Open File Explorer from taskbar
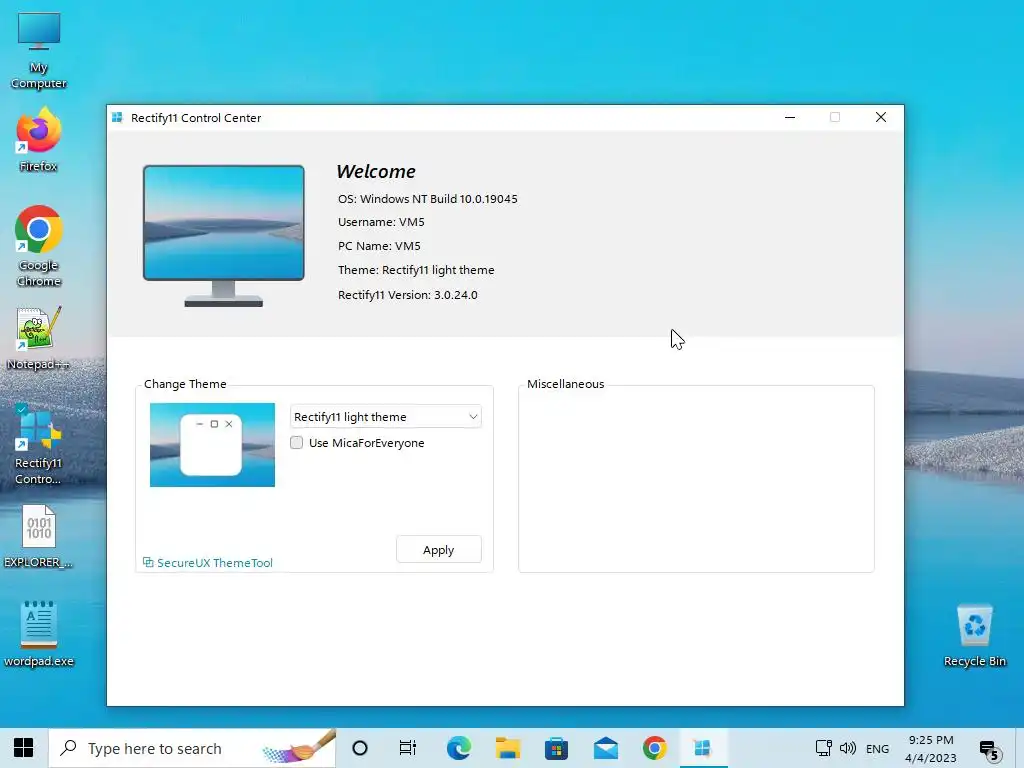Image resolution: width=1024 pixels, height=768 pixels. coord(507,748)
